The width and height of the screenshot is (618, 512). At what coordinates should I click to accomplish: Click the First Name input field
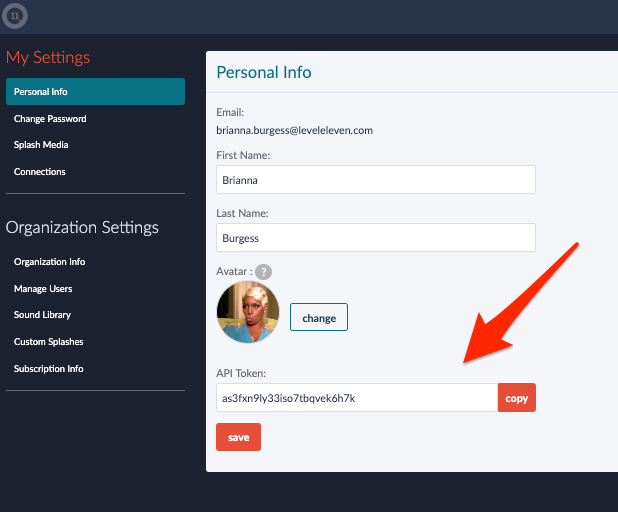point(375,180)
